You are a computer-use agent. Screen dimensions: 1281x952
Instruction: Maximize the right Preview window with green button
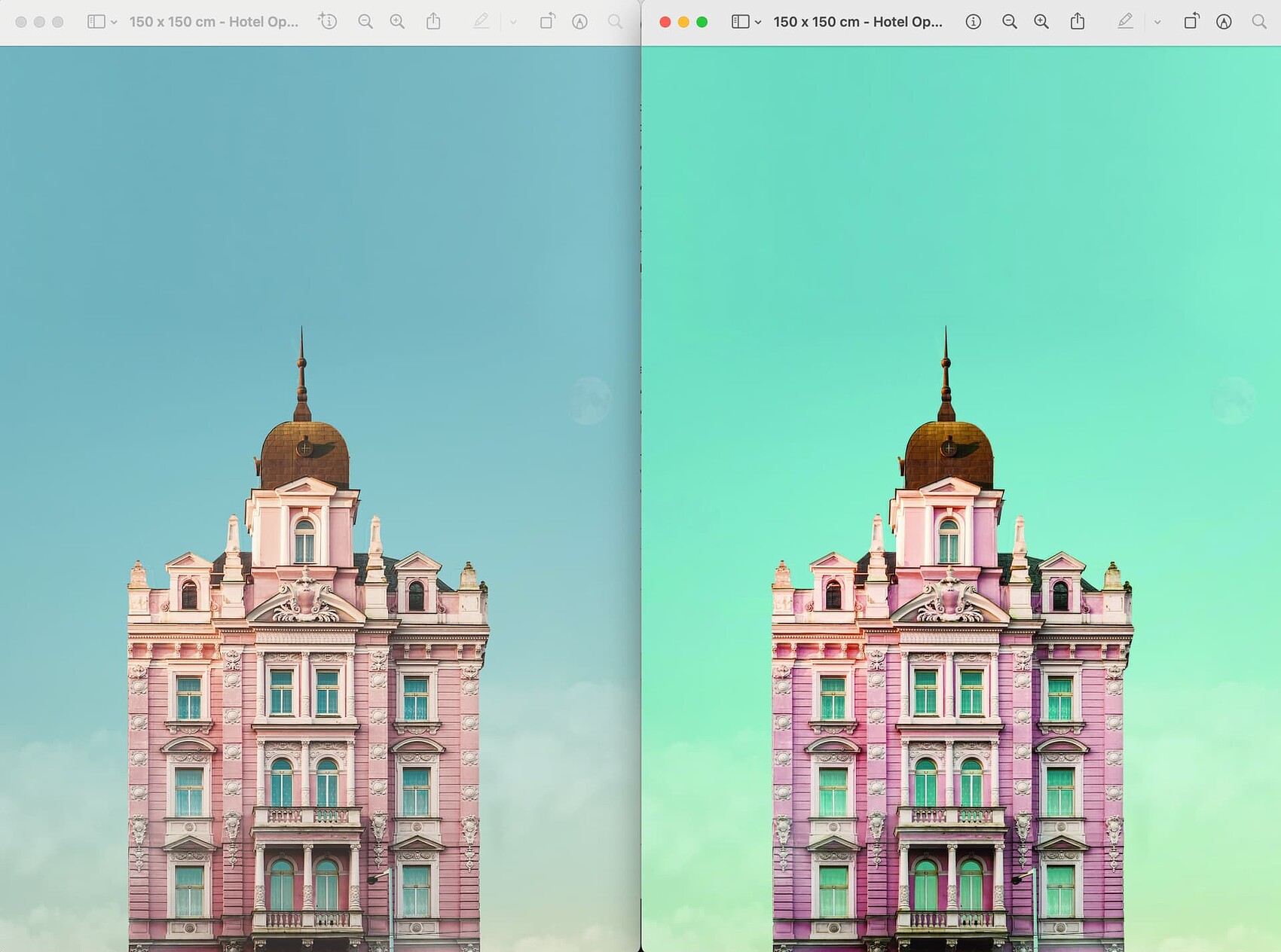click(702, 22)
